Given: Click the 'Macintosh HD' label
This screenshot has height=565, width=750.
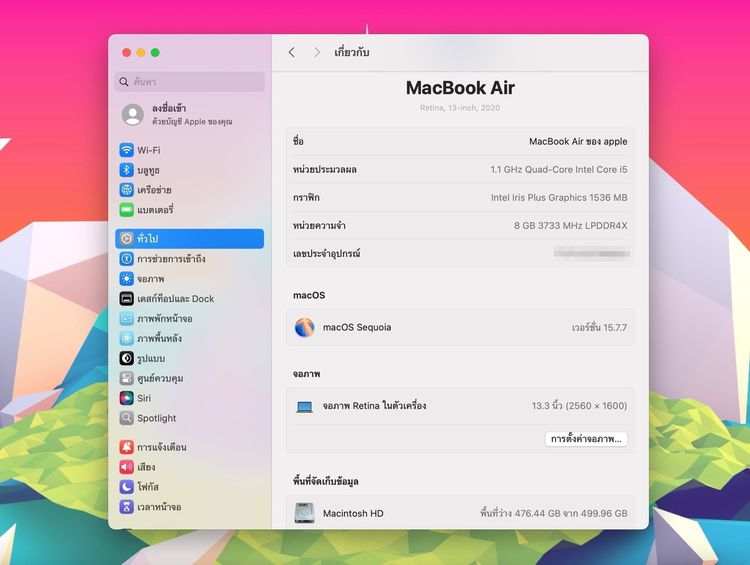Looking at the screenshot, I should tap(353, 513).
